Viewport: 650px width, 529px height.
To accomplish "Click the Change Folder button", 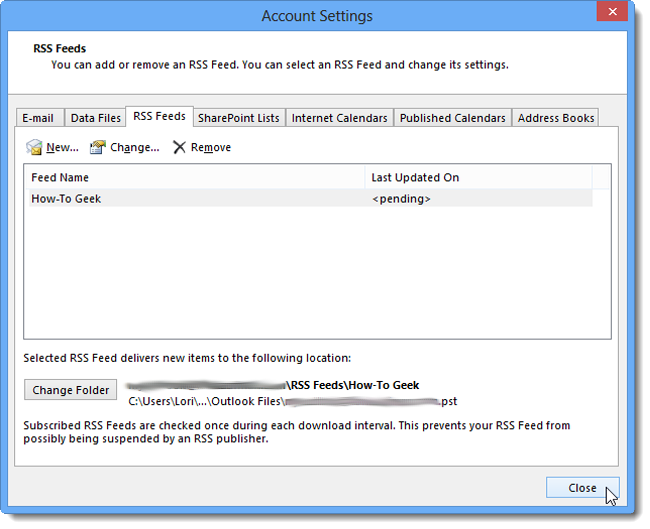I will pyautogui.click(x=70, y=390).
